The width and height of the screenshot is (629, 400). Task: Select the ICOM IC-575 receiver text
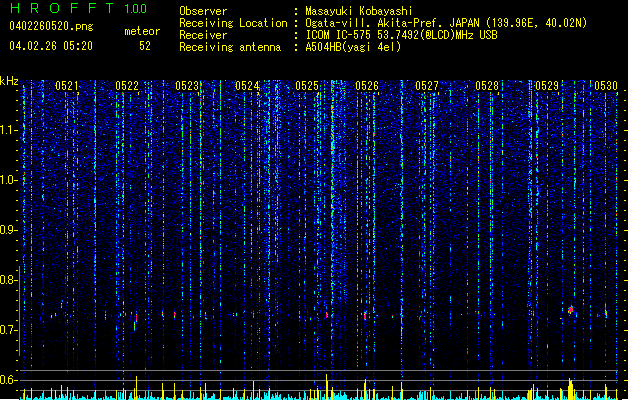click(401, 35)
